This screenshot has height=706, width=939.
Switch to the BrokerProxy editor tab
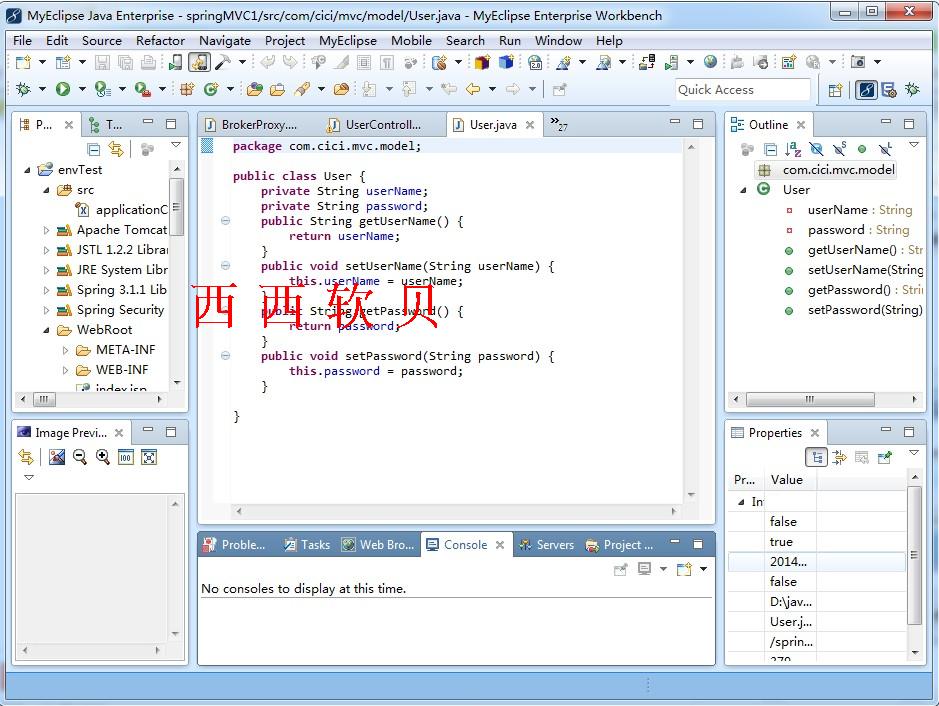[x=251, y=125]
